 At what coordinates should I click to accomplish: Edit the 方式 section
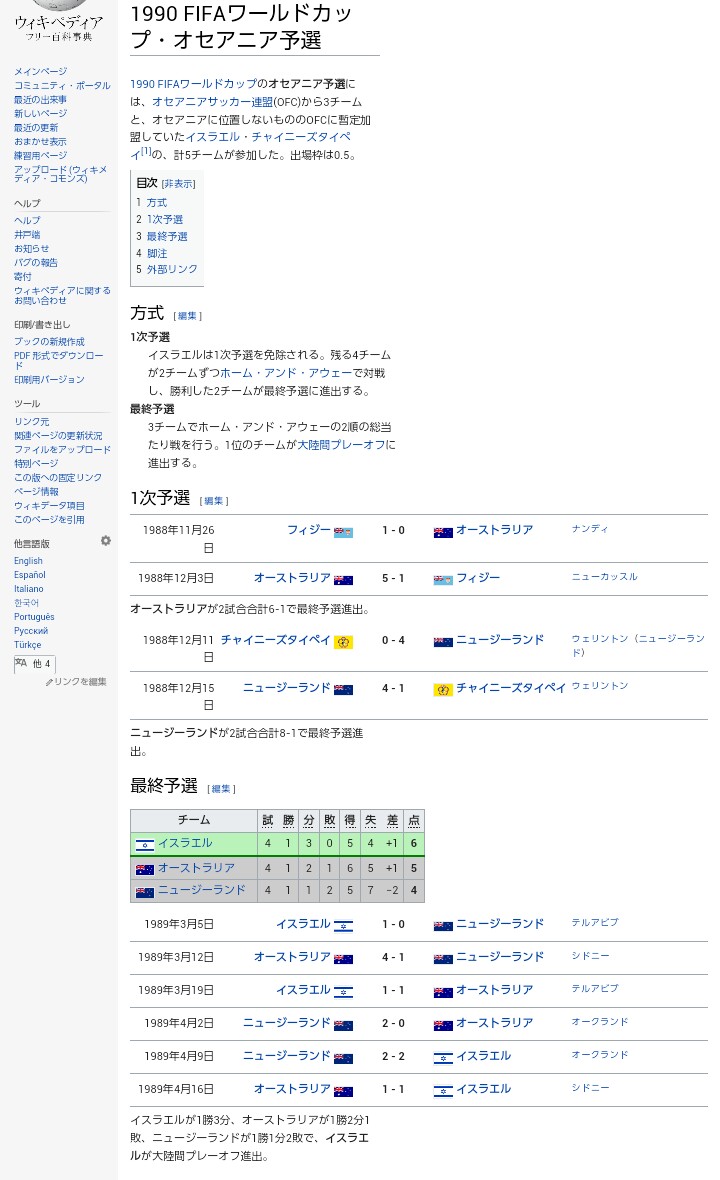pyautogui.click(x=187, y=316)
